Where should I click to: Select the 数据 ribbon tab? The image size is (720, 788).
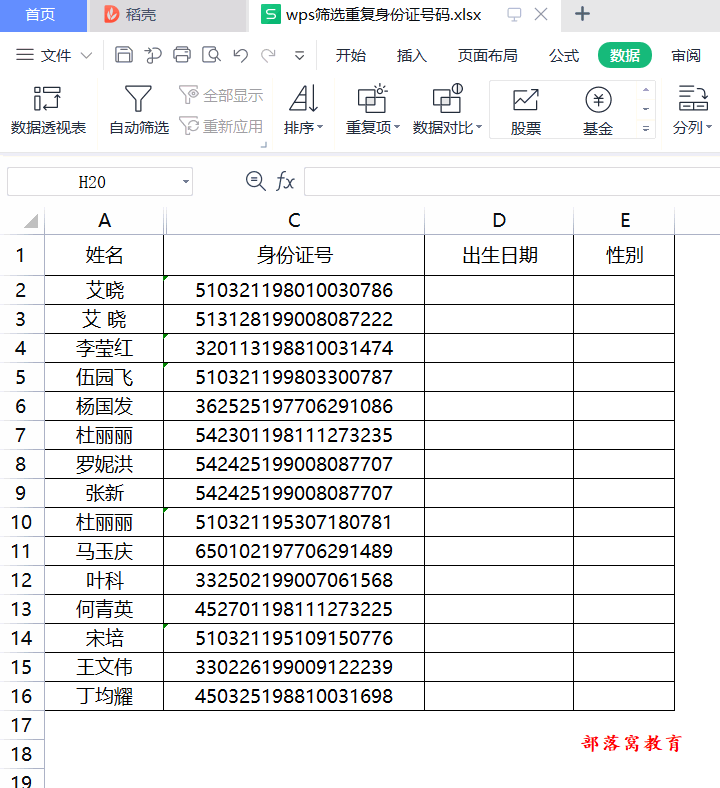click(x=625, y=55)
